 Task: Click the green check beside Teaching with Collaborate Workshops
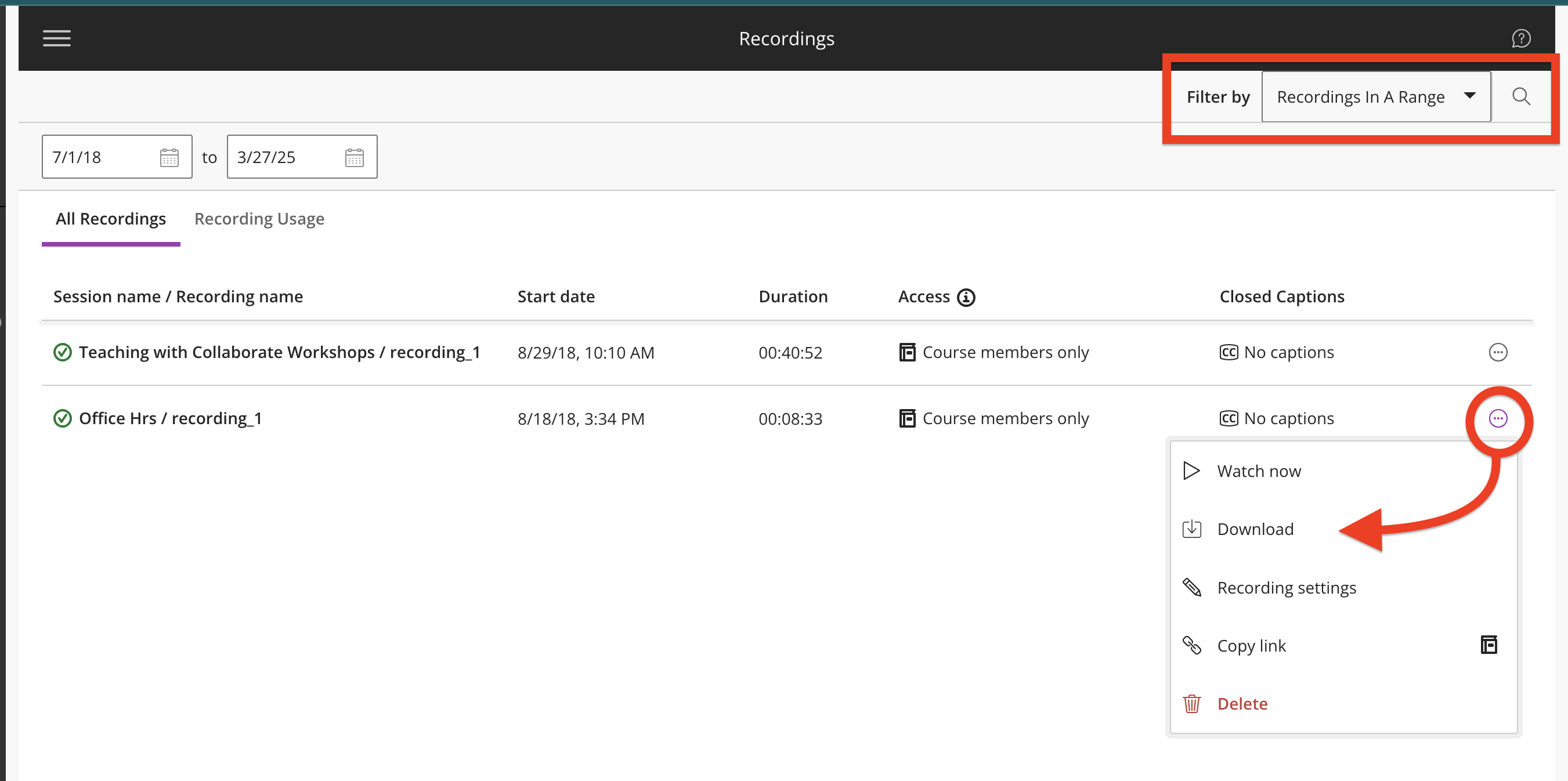[63, 352]
